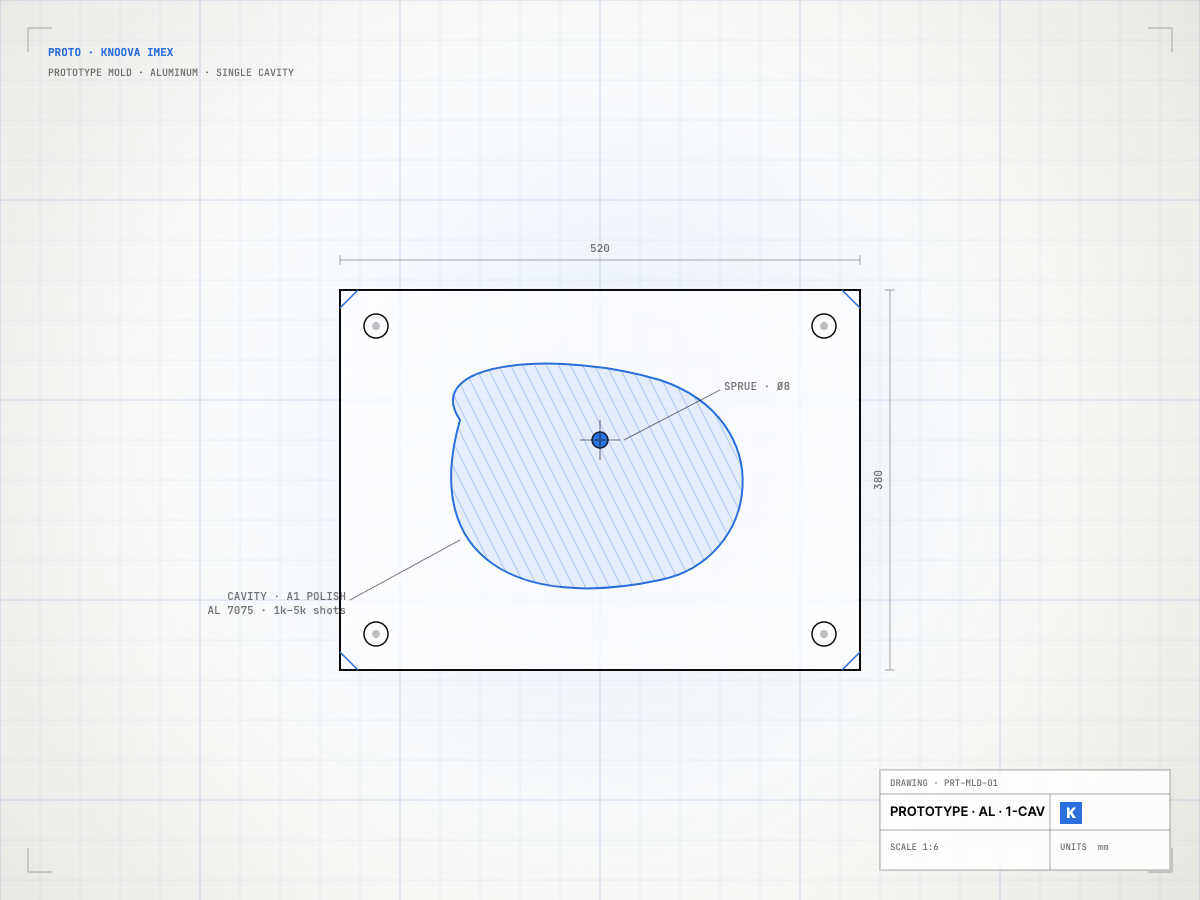The height and width of the screenshot is (900, 1200).
Task: Select the bottom-right guide pin hole
Action: (x=824, y=634)
